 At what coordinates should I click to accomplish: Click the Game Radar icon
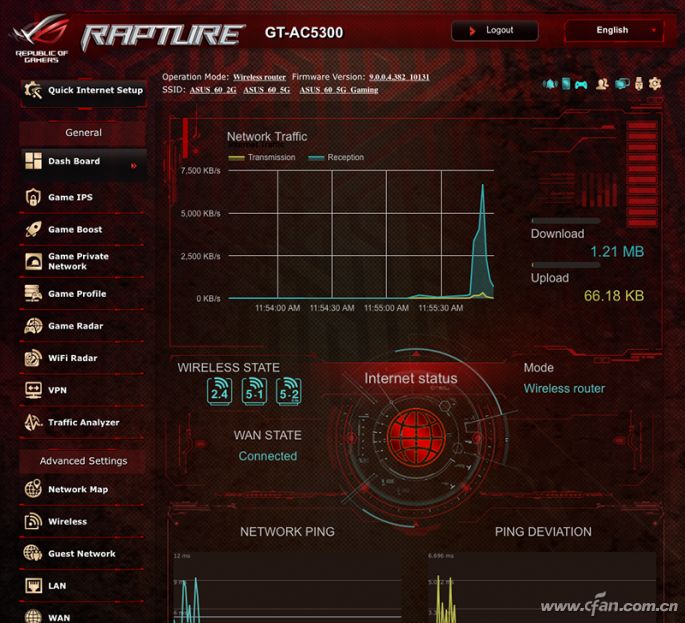33,326
